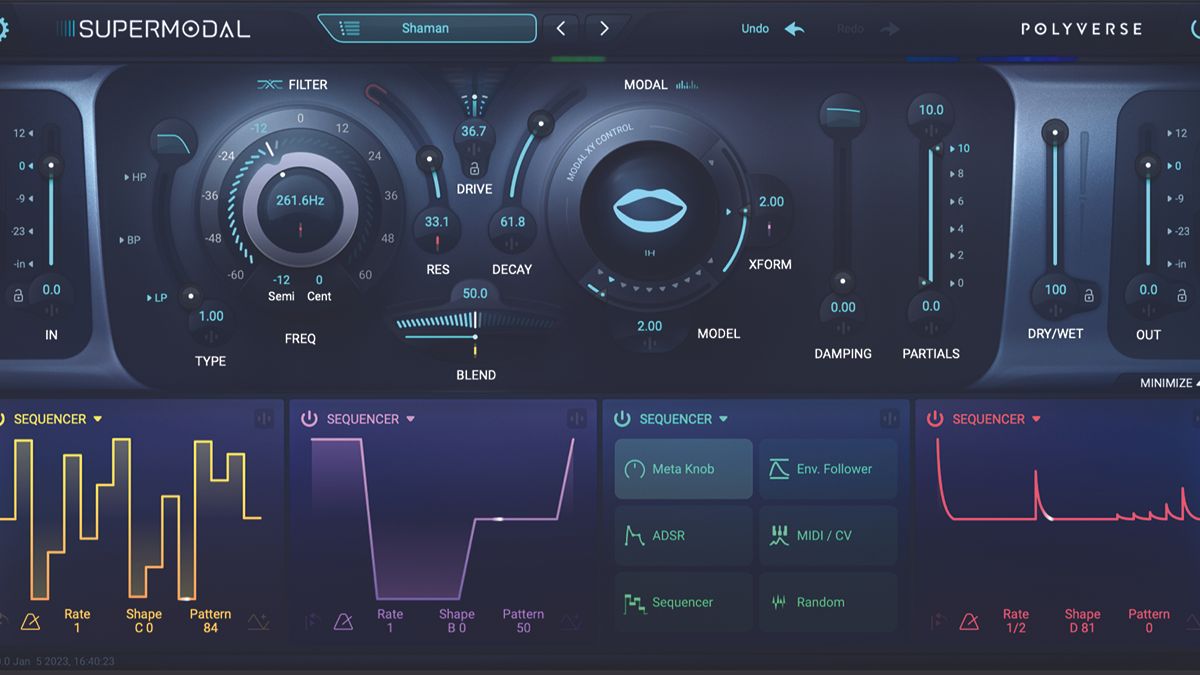Power off the purple Sequencer panel
This screenshot has width=1200, height=675.
310,418
